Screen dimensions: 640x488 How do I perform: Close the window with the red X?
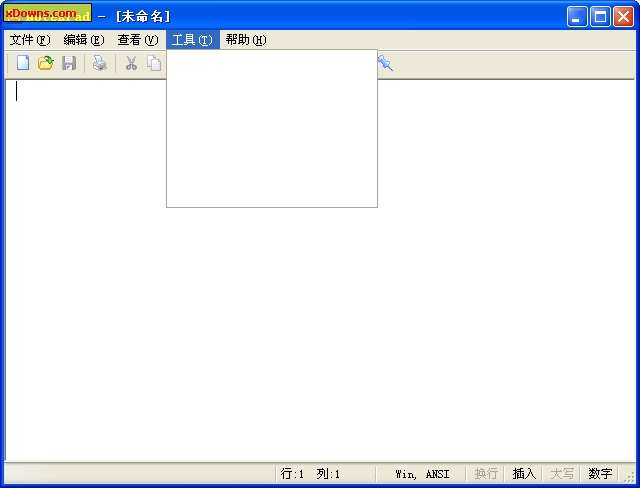(x=624, y=17)
